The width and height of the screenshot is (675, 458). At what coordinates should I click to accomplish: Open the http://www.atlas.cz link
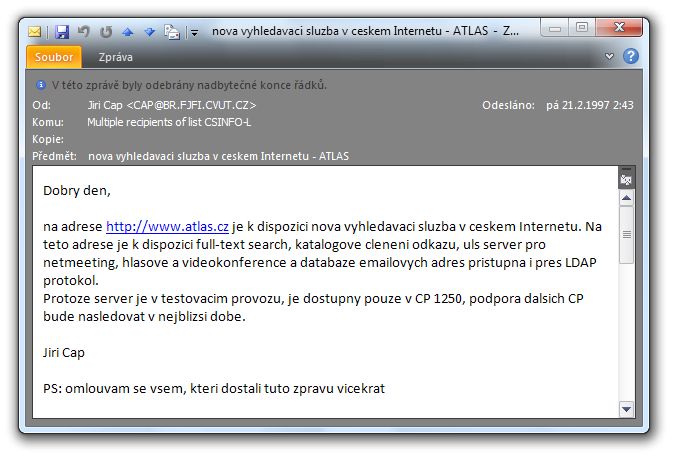pyautogui.click(x=167, y=226)
